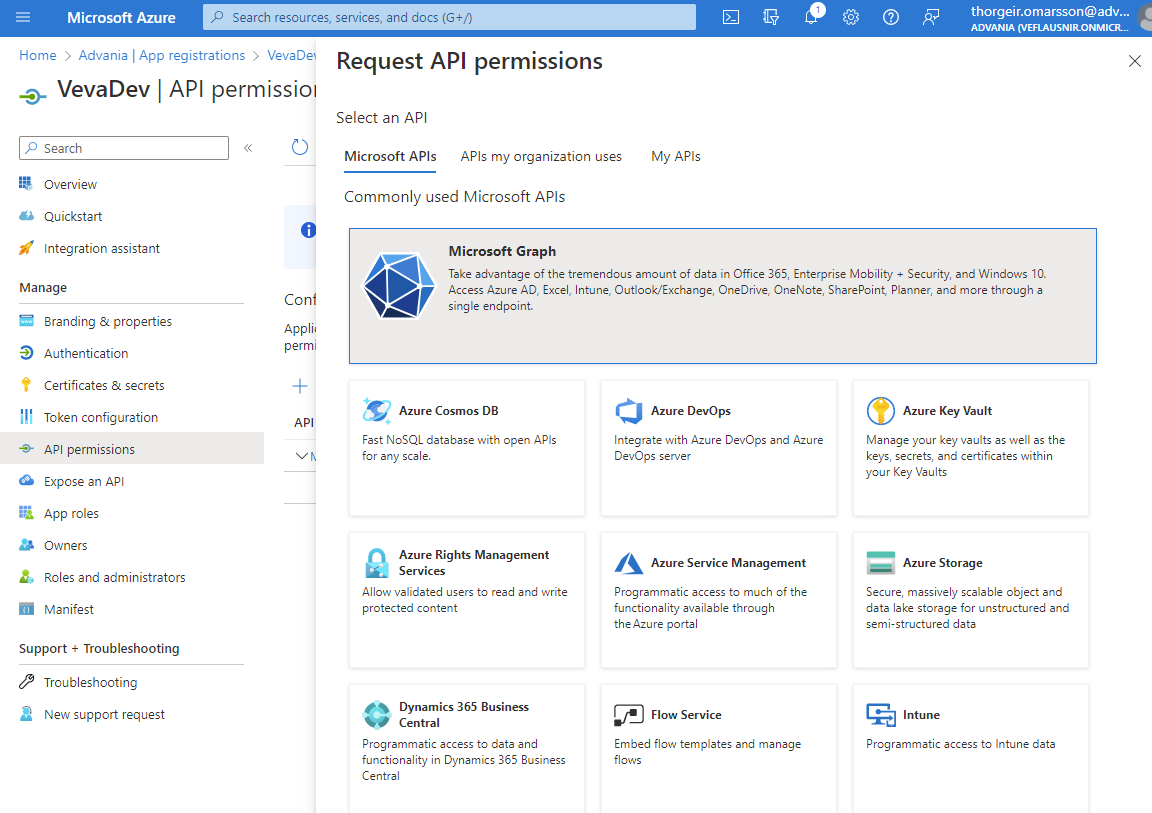This screenshot has height=813, width=1152.
Task: Click the VevaDev app registration icon
Action: (x=32, y=95)
